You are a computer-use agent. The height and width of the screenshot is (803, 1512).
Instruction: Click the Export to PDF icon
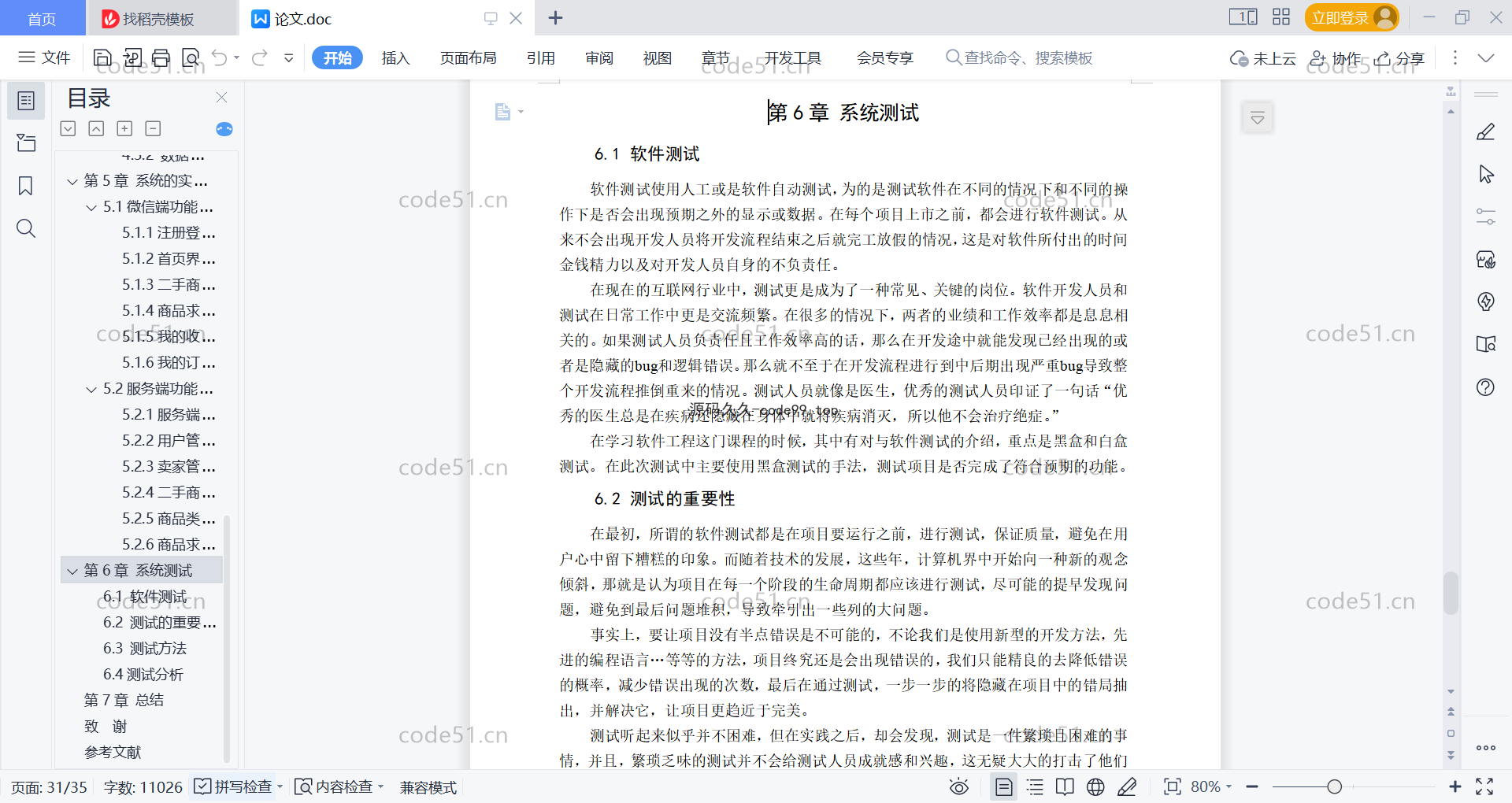132,57
